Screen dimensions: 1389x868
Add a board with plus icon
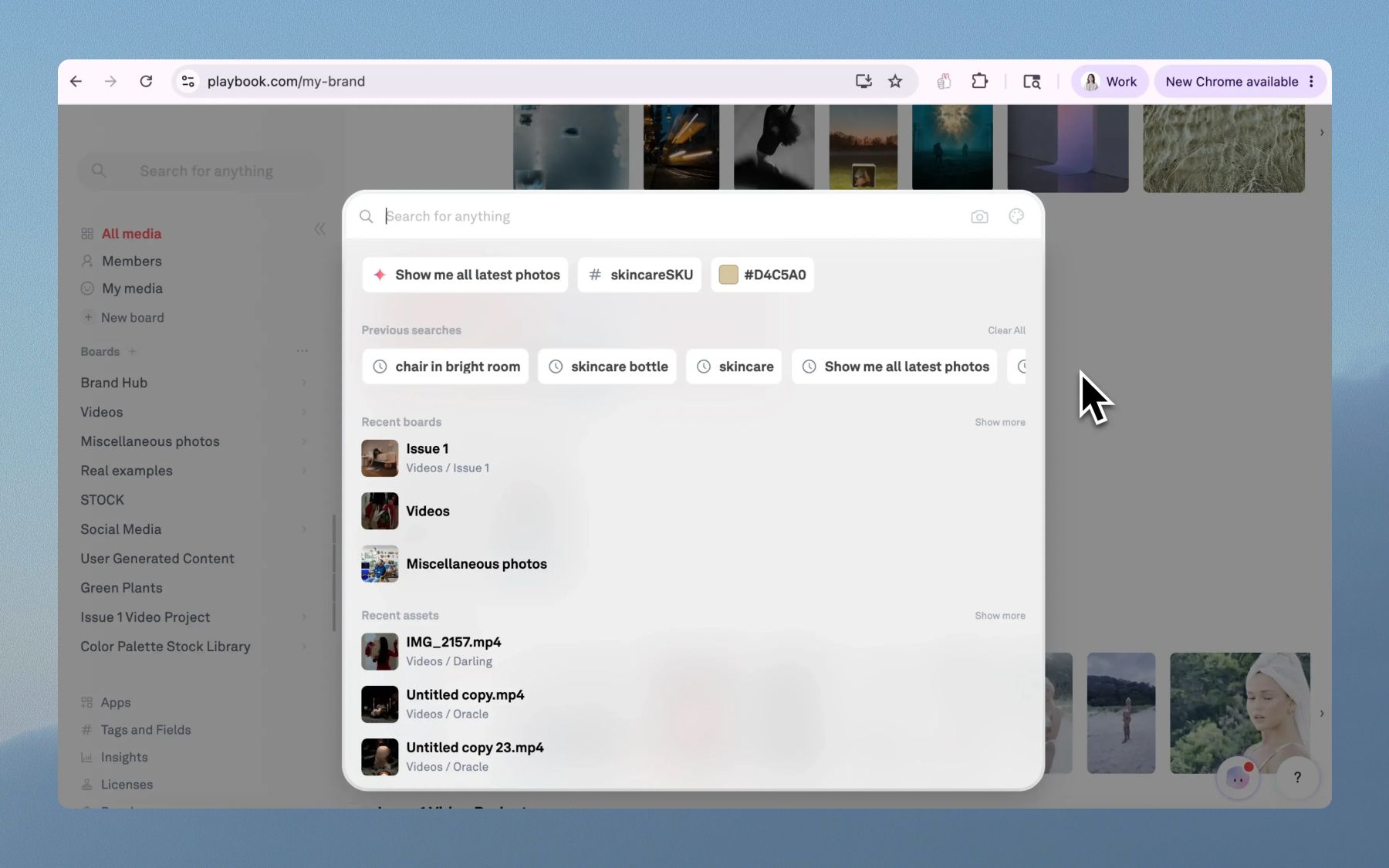pos(132,351)
